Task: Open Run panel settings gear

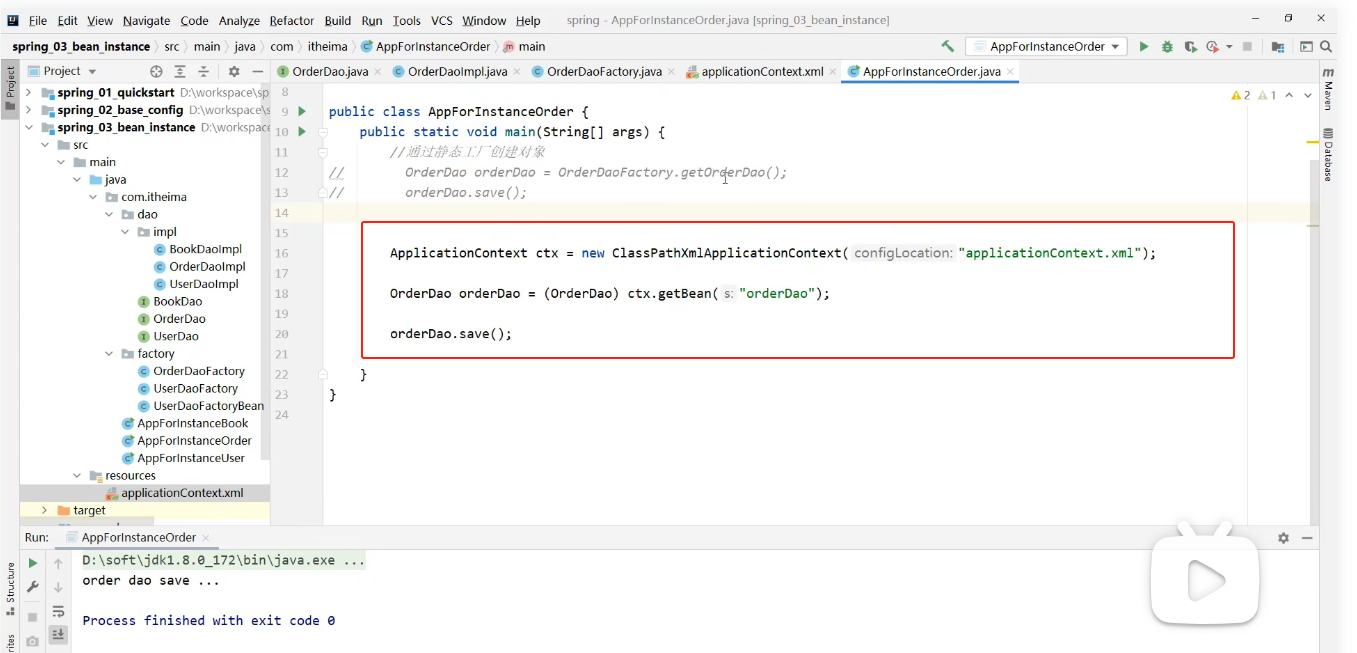Action: point(1284,538)
